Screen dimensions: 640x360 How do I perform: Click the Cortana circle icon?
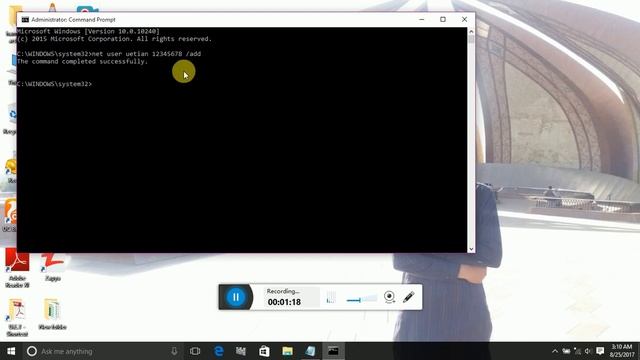click(x=31, y=351)
